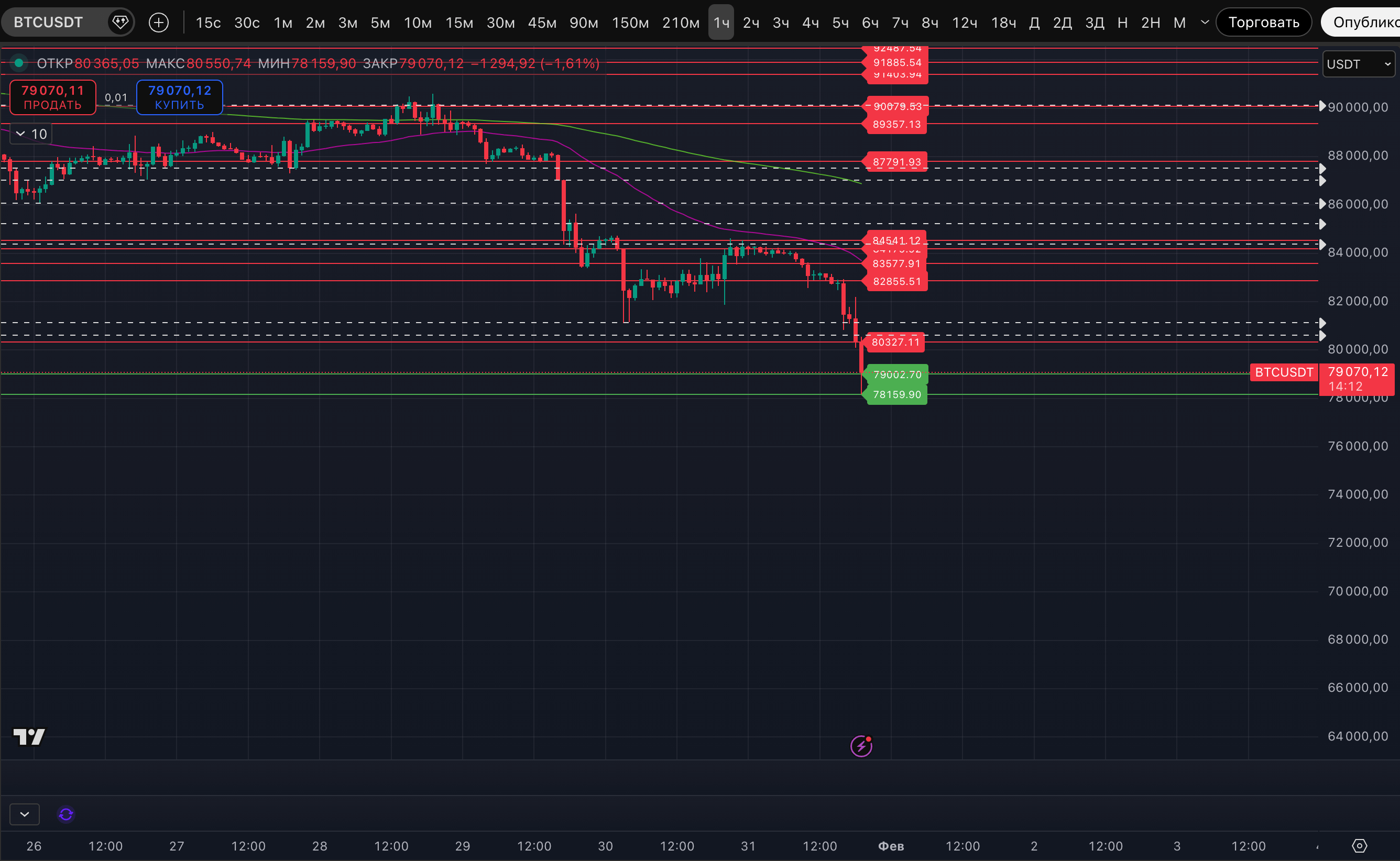This screenshot has height=861, width=1400.
Task: Switch to the 15м timeframe
Action: point(459,22)
